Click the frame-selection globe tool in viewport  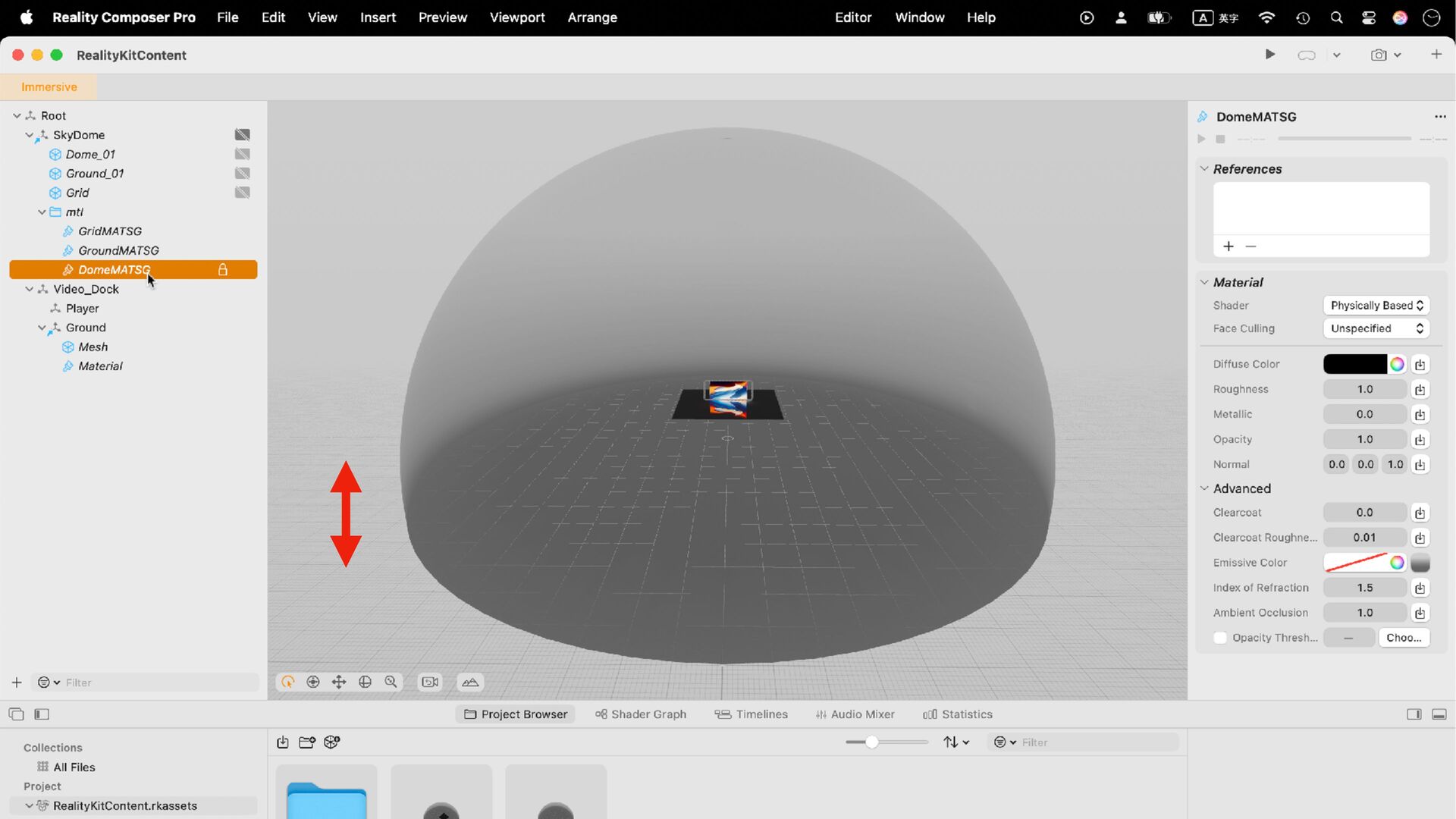(x=365, y=682)
